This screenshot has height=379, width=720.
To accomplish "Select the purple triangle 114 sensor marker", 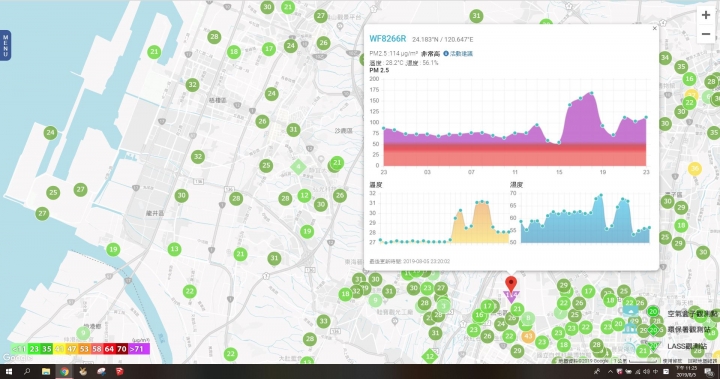I will point(511,296).
